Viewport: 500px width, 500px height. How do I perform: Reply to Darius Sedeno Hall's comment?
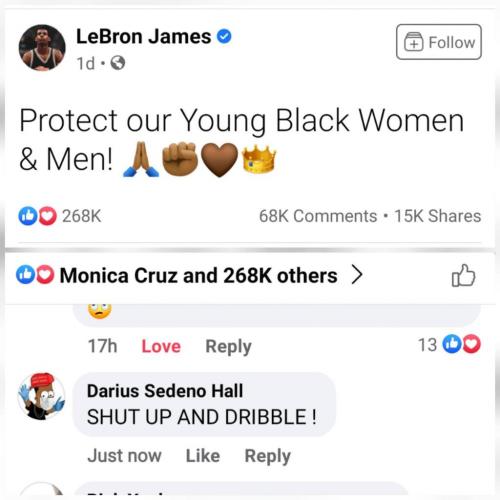268,456
